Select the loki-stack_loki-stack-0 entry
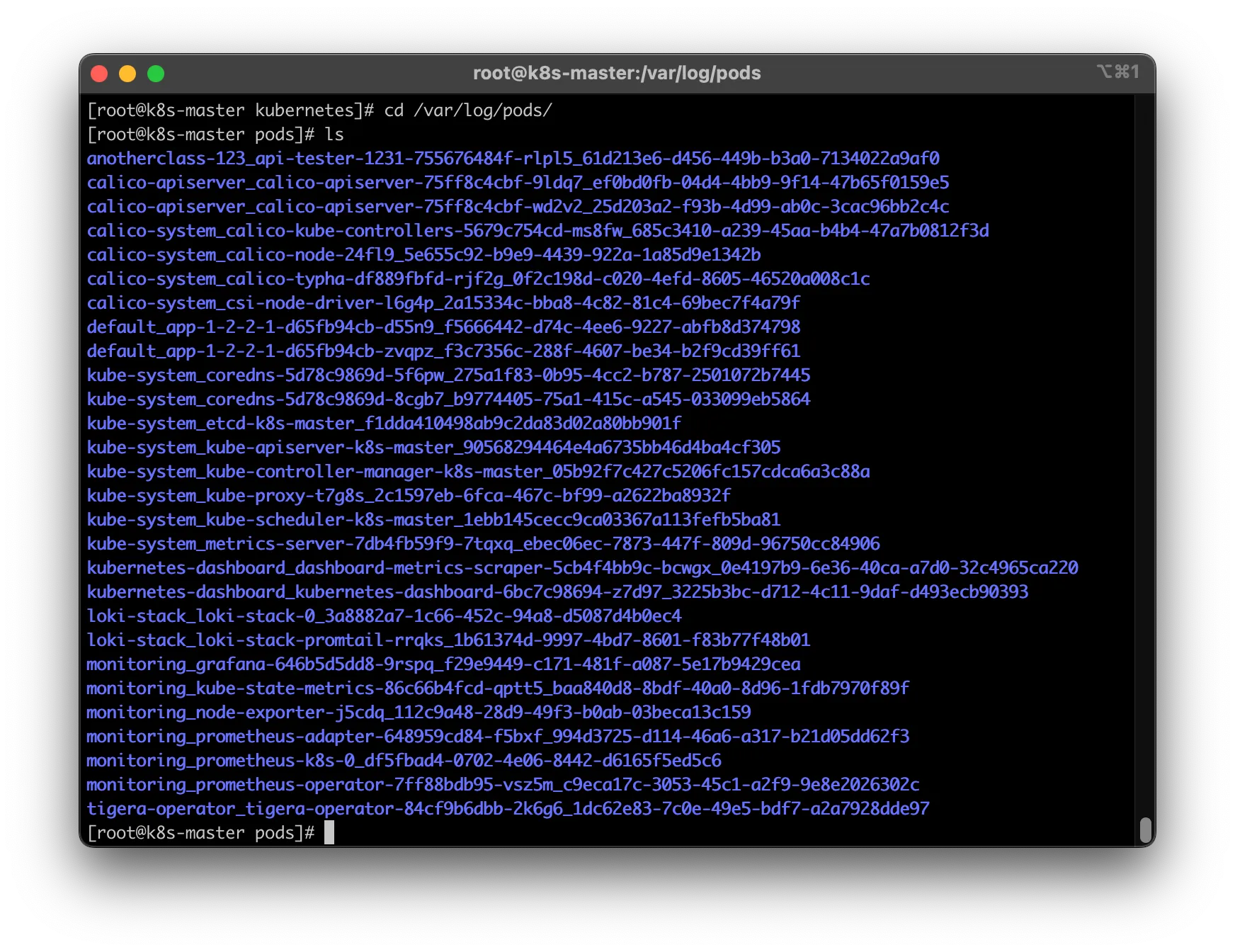Screen dimensions: 1235x952 coord(385,616)
